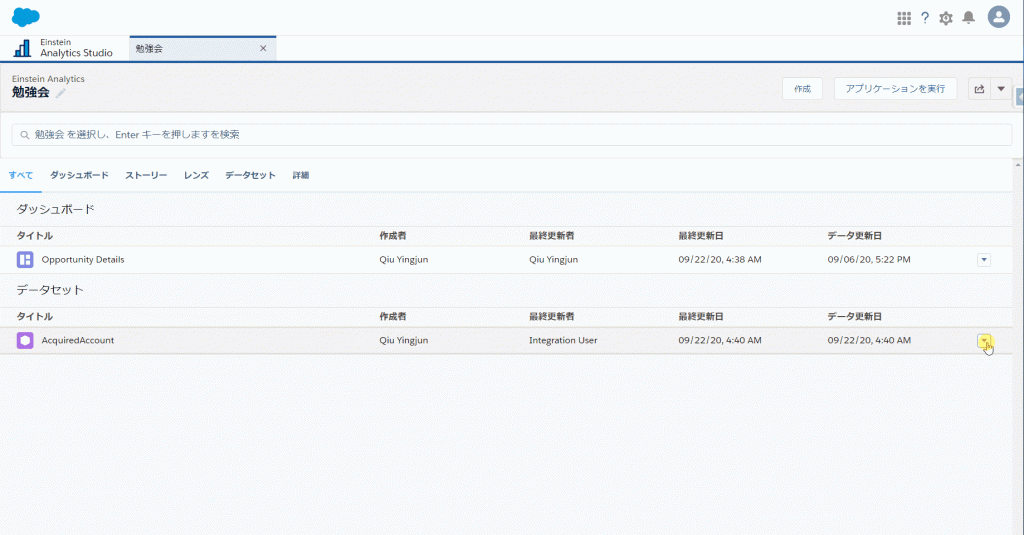The height and width of the screenshot is (535, 1024).
Task: Click the Opportunity Details dashboard icon
Action: pos(25,260)
